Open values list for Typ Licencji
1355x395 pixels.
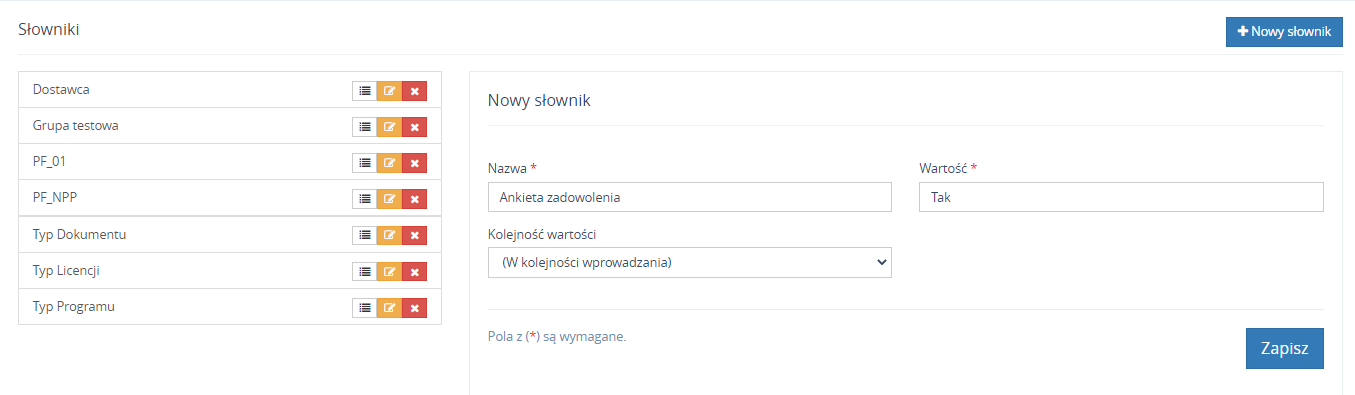[365, 271]
